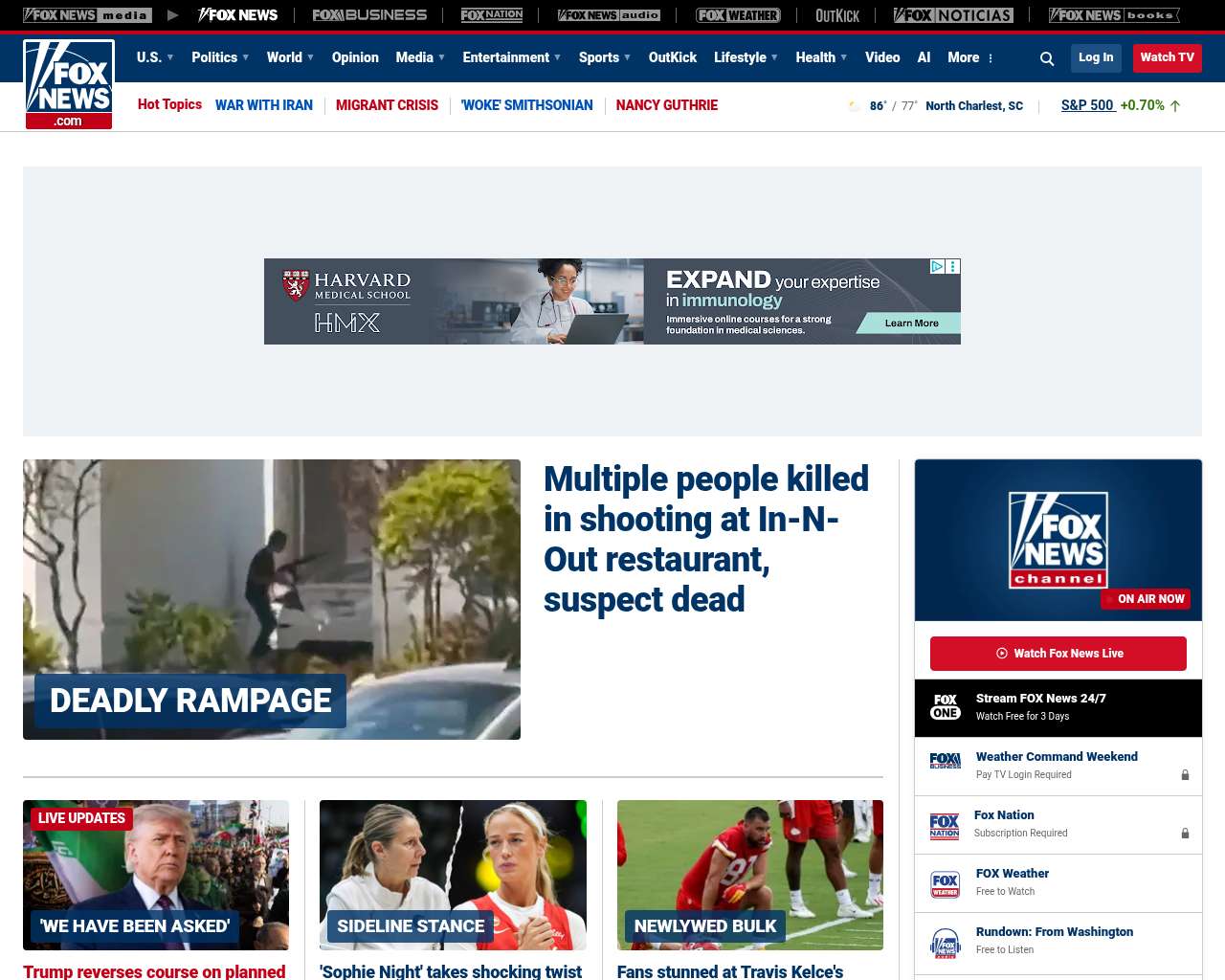Viewport: 1225px width, 980px height.
Task: Click the weather condition icon
Action: click(855, 106)
